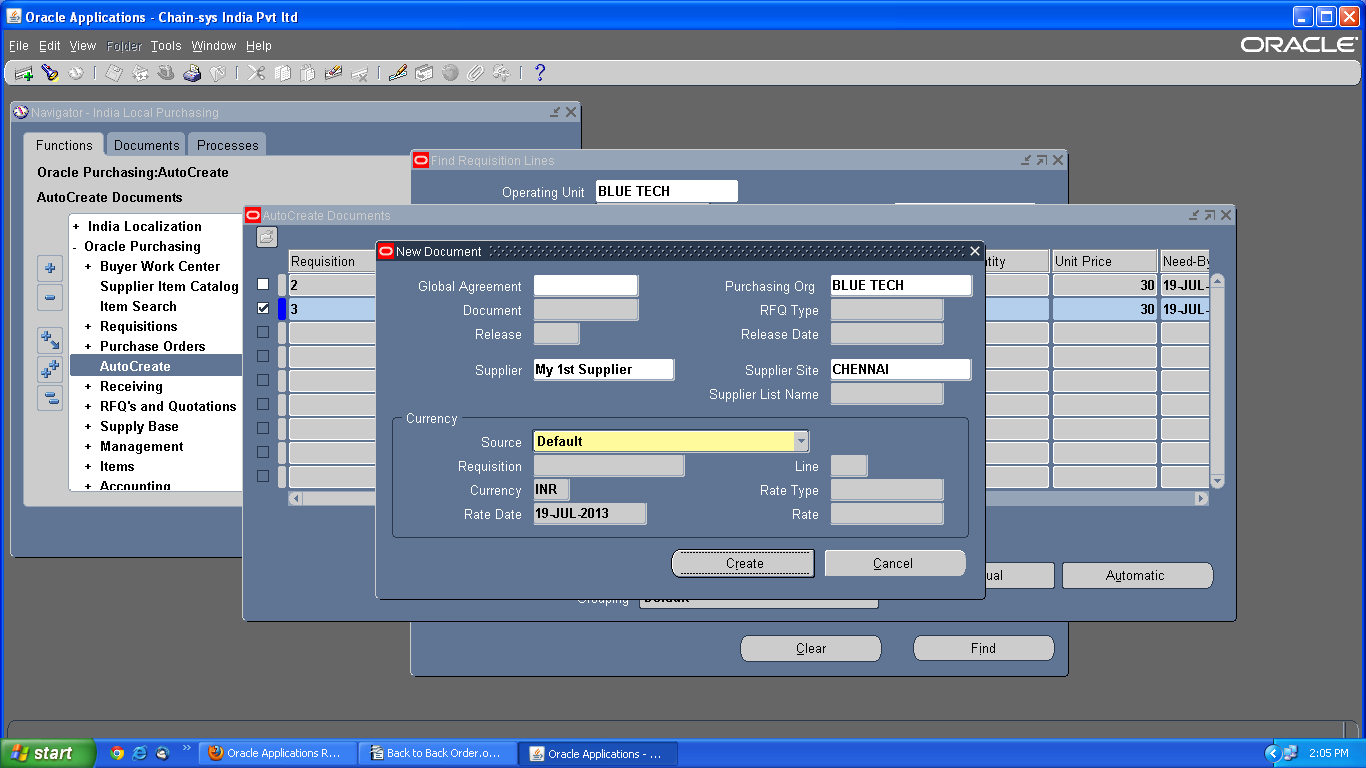The width and height of the screenshot is (1366, 768).
Task: Open the Tools menu
Action: click(x=166, y=46)
